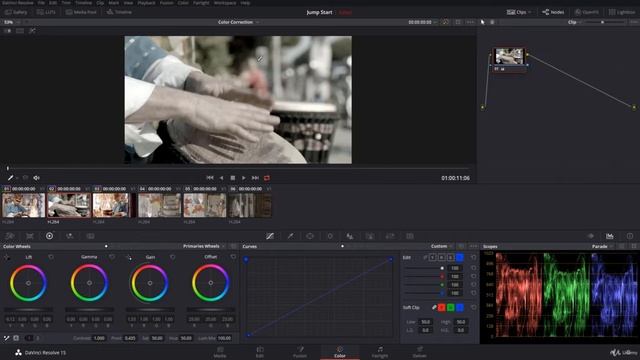640x360 pixels.
Task: Open the Curves palette icon
Action: point(270,236)
